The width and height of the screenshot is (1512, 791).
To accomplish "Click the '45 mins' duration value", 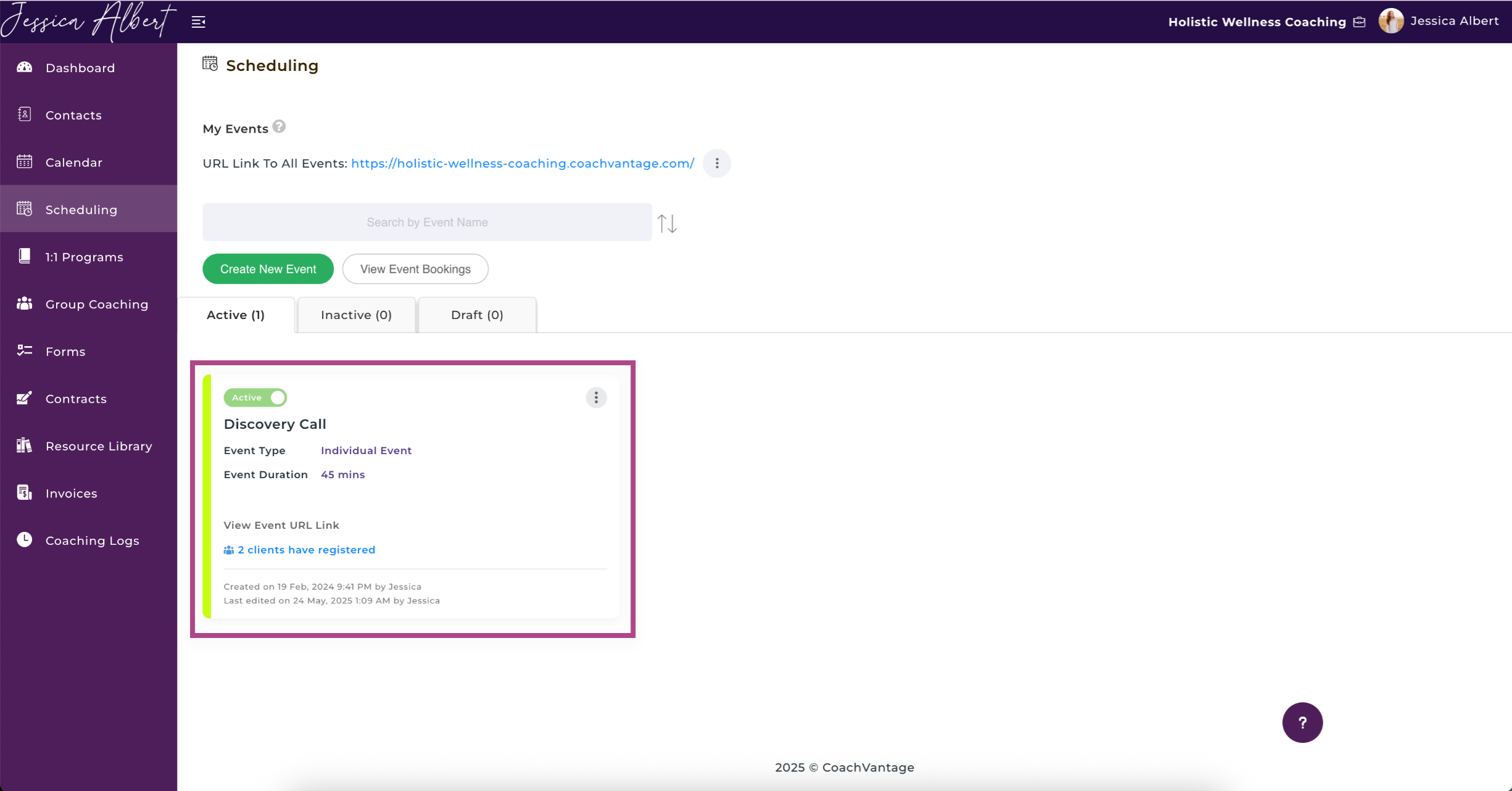I will (342, 474).
